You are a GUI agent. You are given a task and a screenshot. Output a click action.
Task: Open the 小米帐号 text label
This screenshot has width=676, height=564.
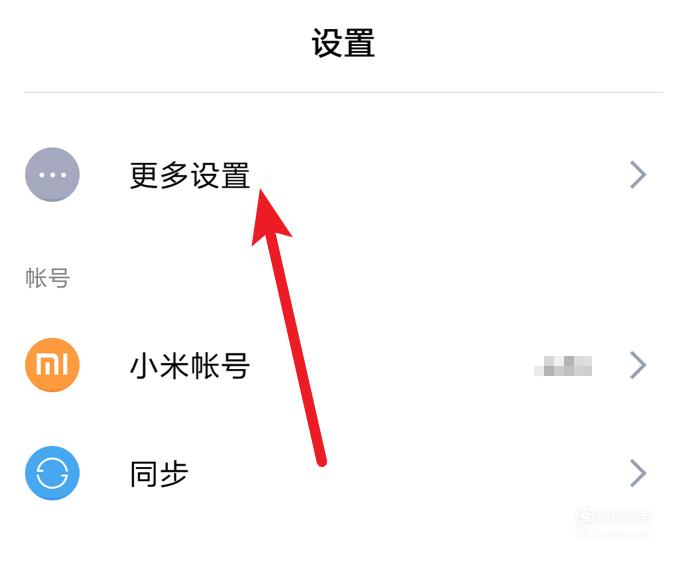[190, 366]
